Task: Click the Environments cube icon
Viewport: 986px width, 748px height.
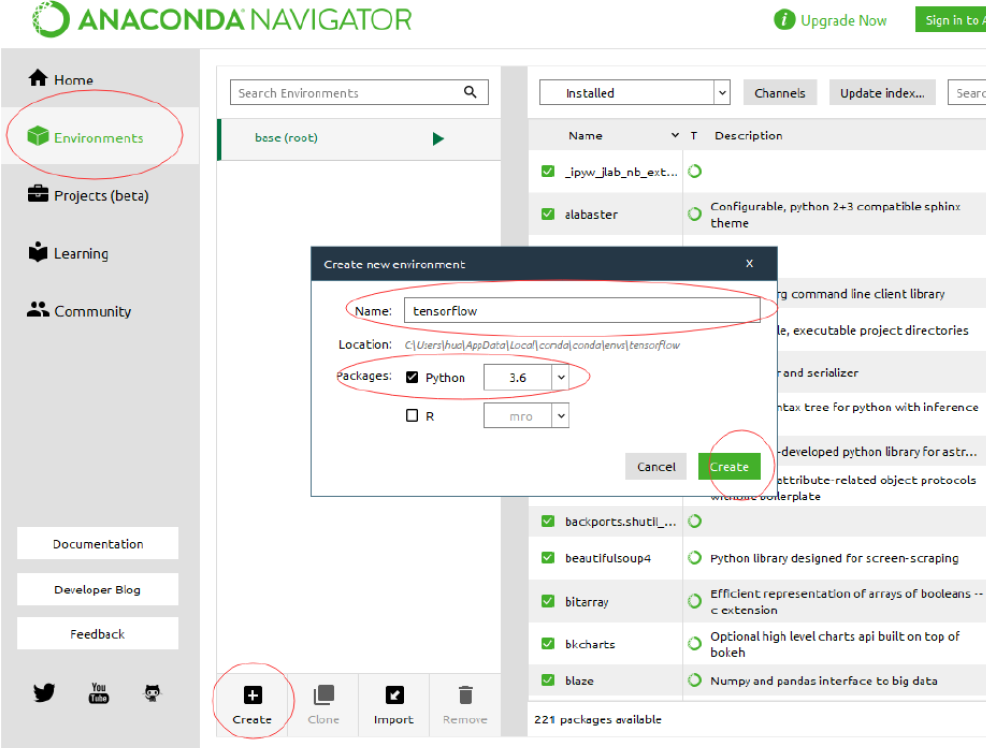Action: click(38, 135)
